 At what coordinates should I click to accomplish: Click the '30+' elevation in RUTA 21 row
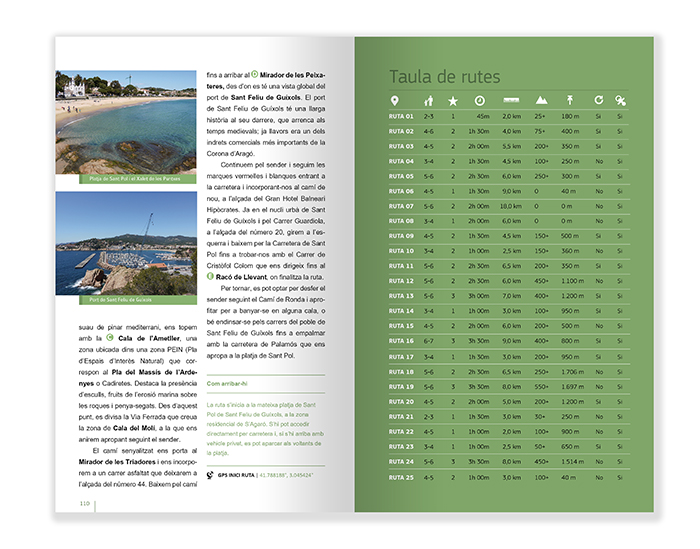pyautogui.click(x=540, y=417)
